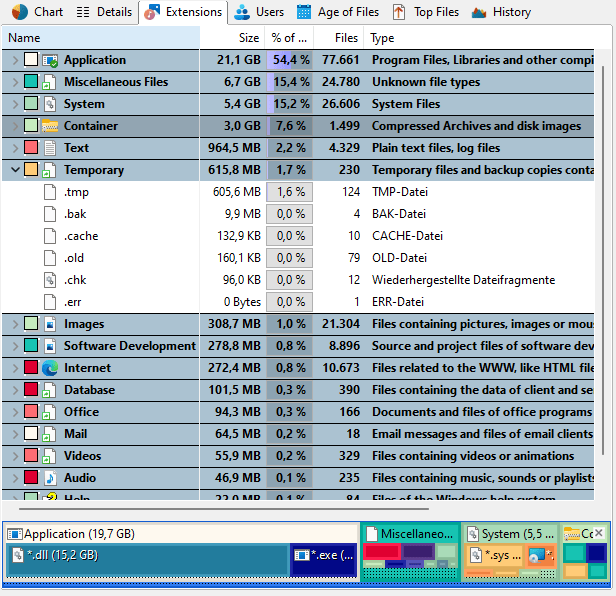This screenshot has width=616, height=596.
Task: Click the Top Files arrow icon
Action: click(399, 12)
